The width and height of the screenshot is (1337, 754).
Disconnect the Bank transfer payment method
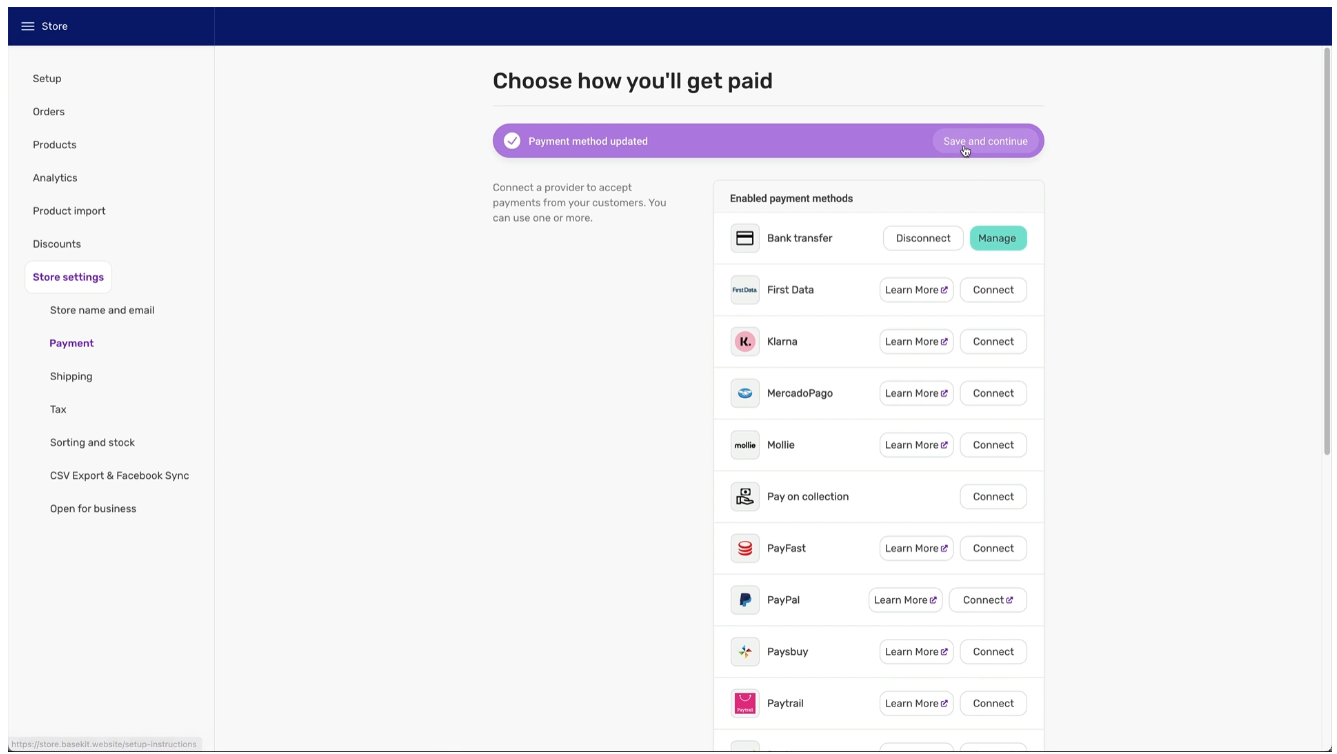pyautogui.click(x=922, y=238)
